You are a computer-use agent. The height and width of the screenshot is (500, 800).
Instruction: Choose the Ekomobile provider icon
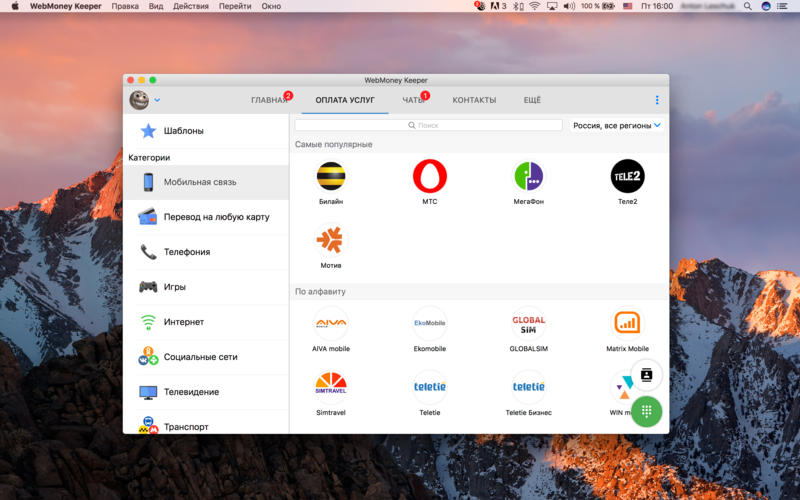(430, 323)
